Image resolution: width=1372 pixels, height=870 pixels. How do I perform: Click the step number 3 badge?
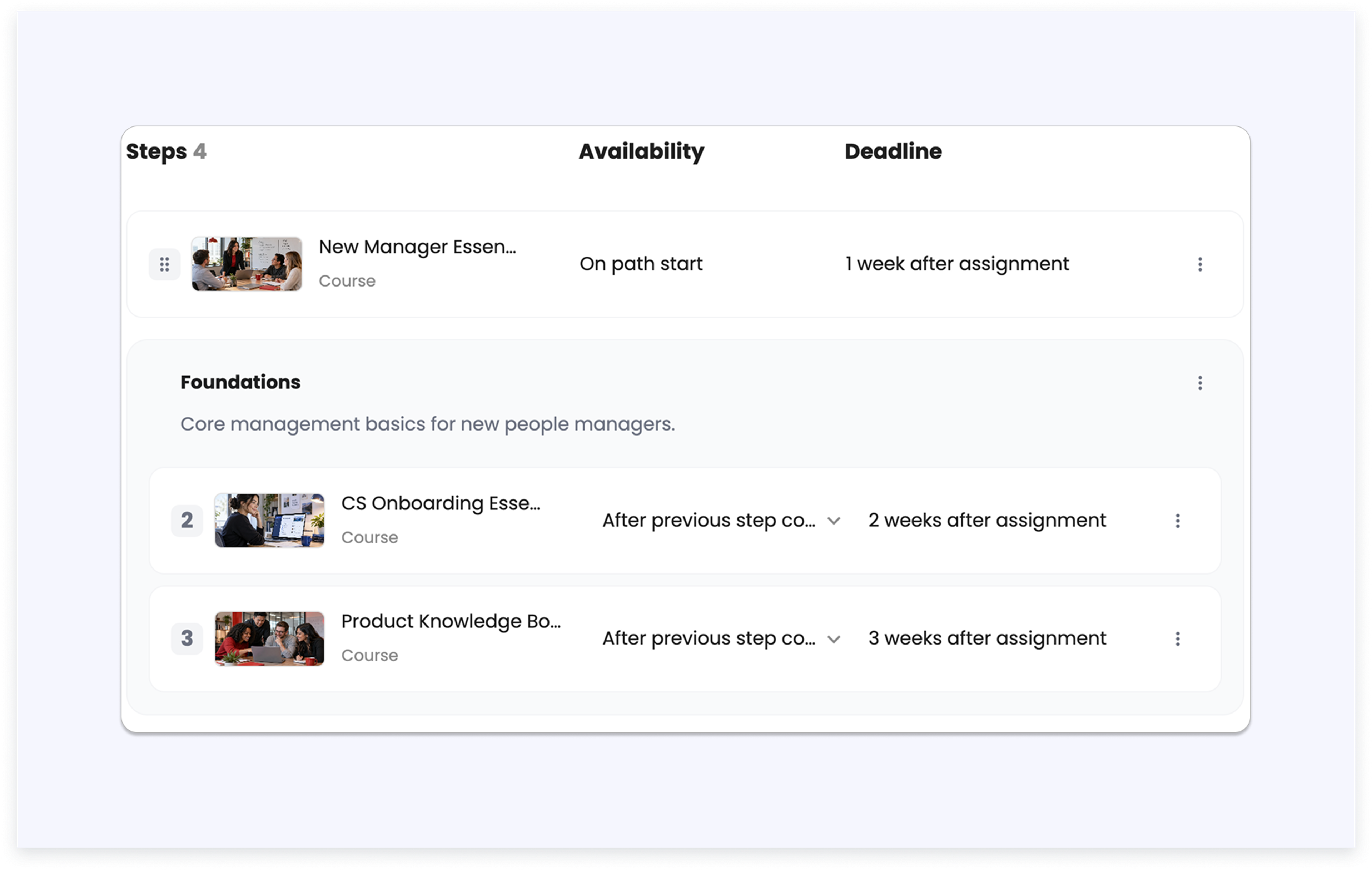tap(187, 639)
